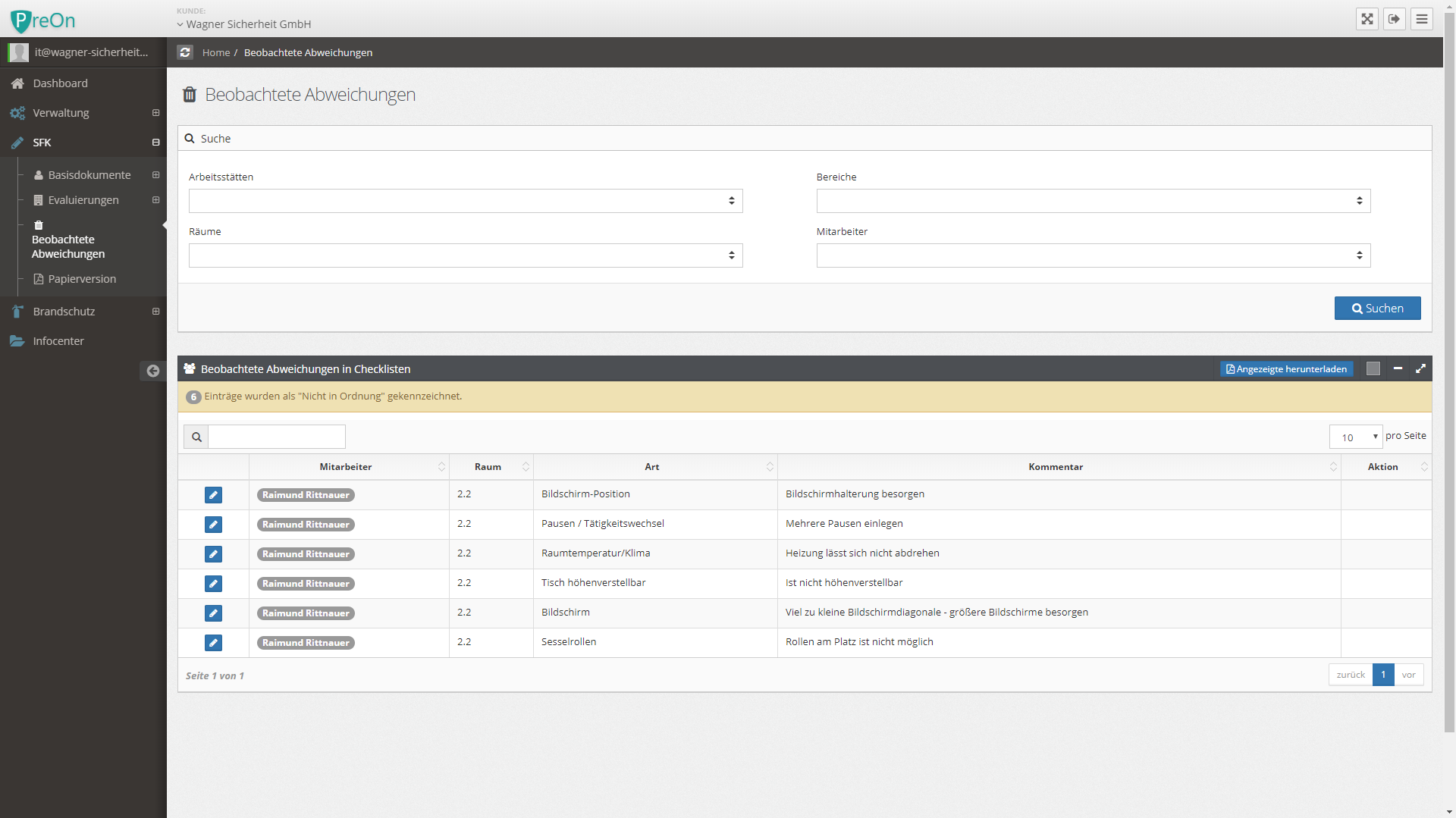
Task: Expand Checklisten panel to fullscreen
Action: 1420,368
